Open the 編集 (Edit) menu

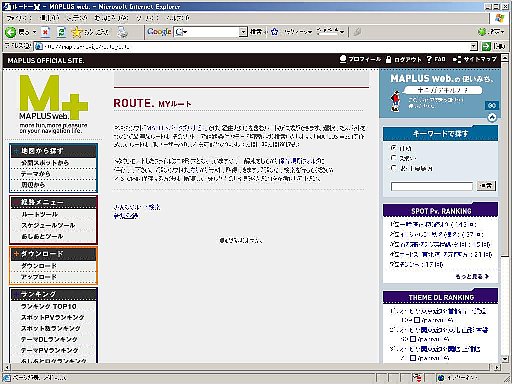(x=49, y=18)
